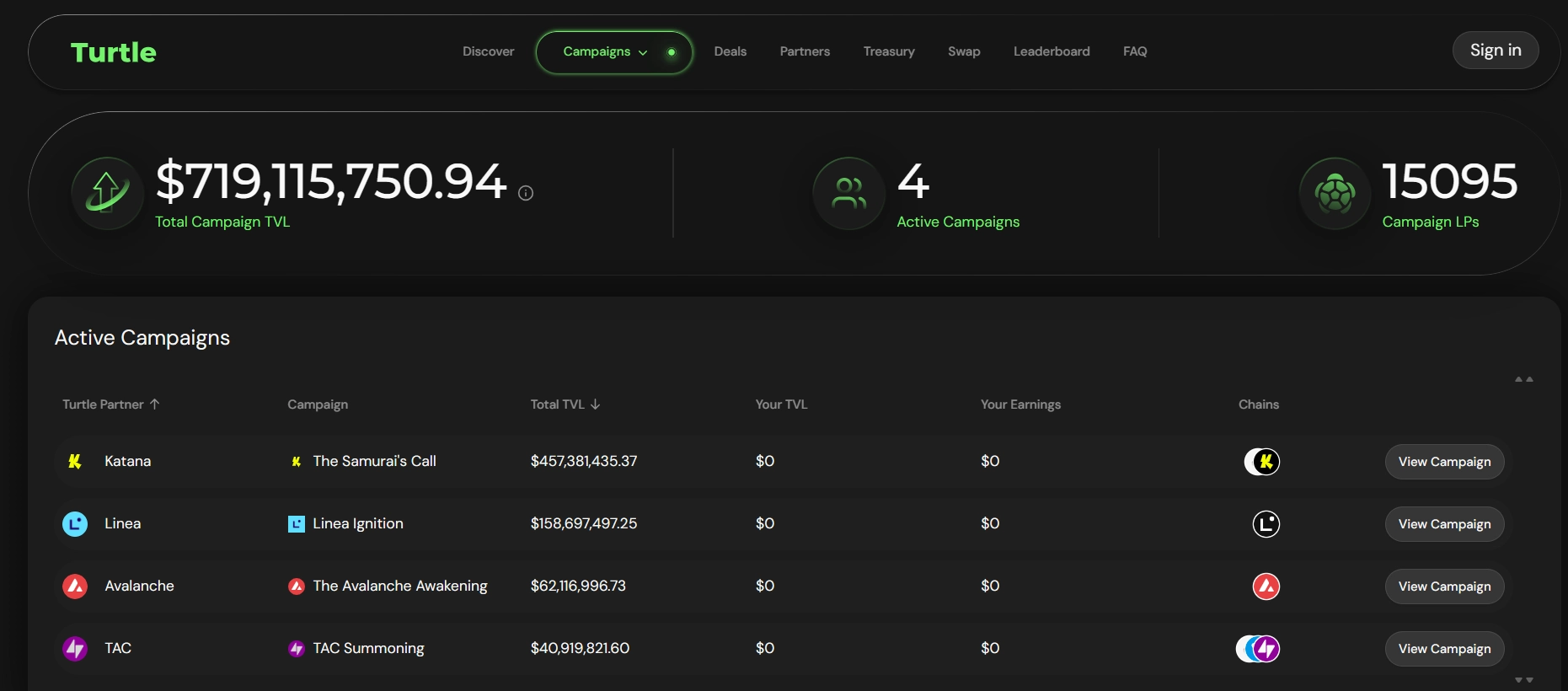Click the Katana partner icon

pyautogui.click(x=75, y=462)
